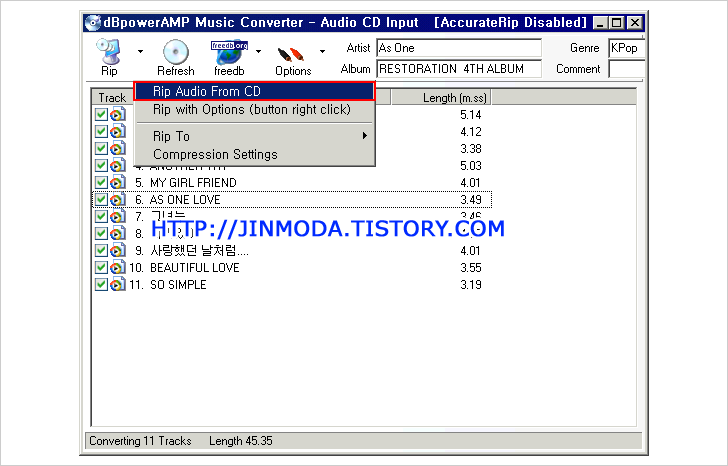Click play icon on 5.03 row
This screenshot has height=466, width=728.
point(118,165)
